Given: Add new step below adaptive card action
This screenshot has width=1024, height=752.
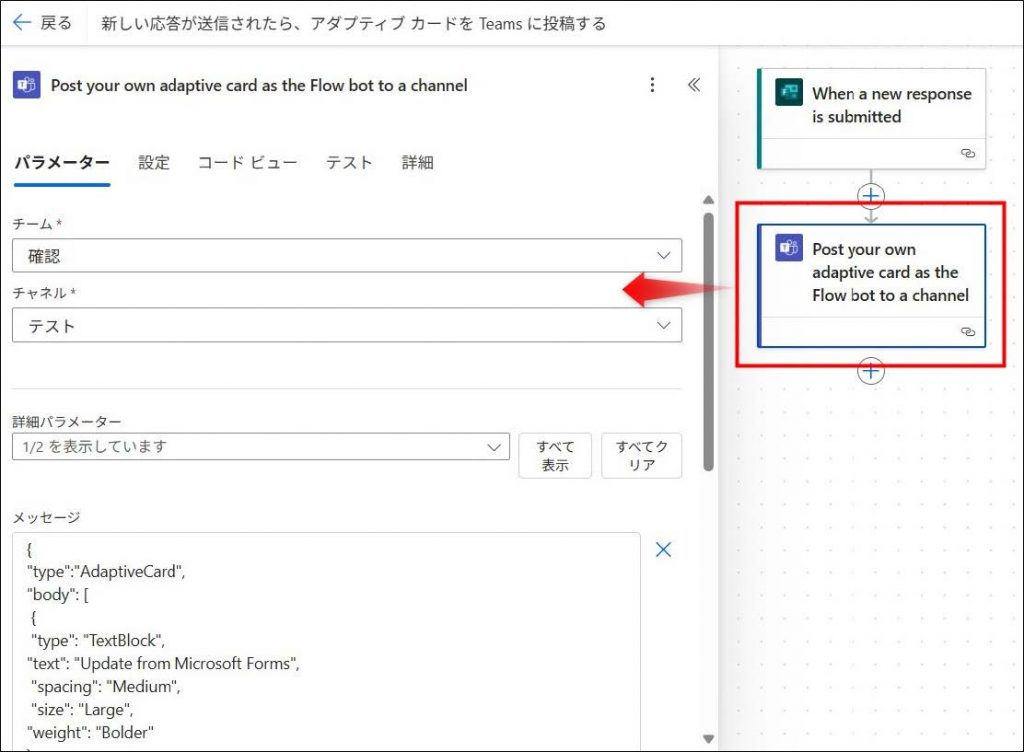Looking at the screenshot, I should tap(871, 371).
